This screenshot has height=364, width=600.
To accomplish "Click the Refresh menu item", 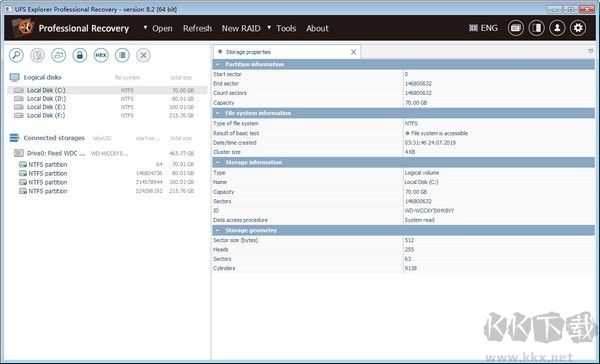I will coord(197,28).
